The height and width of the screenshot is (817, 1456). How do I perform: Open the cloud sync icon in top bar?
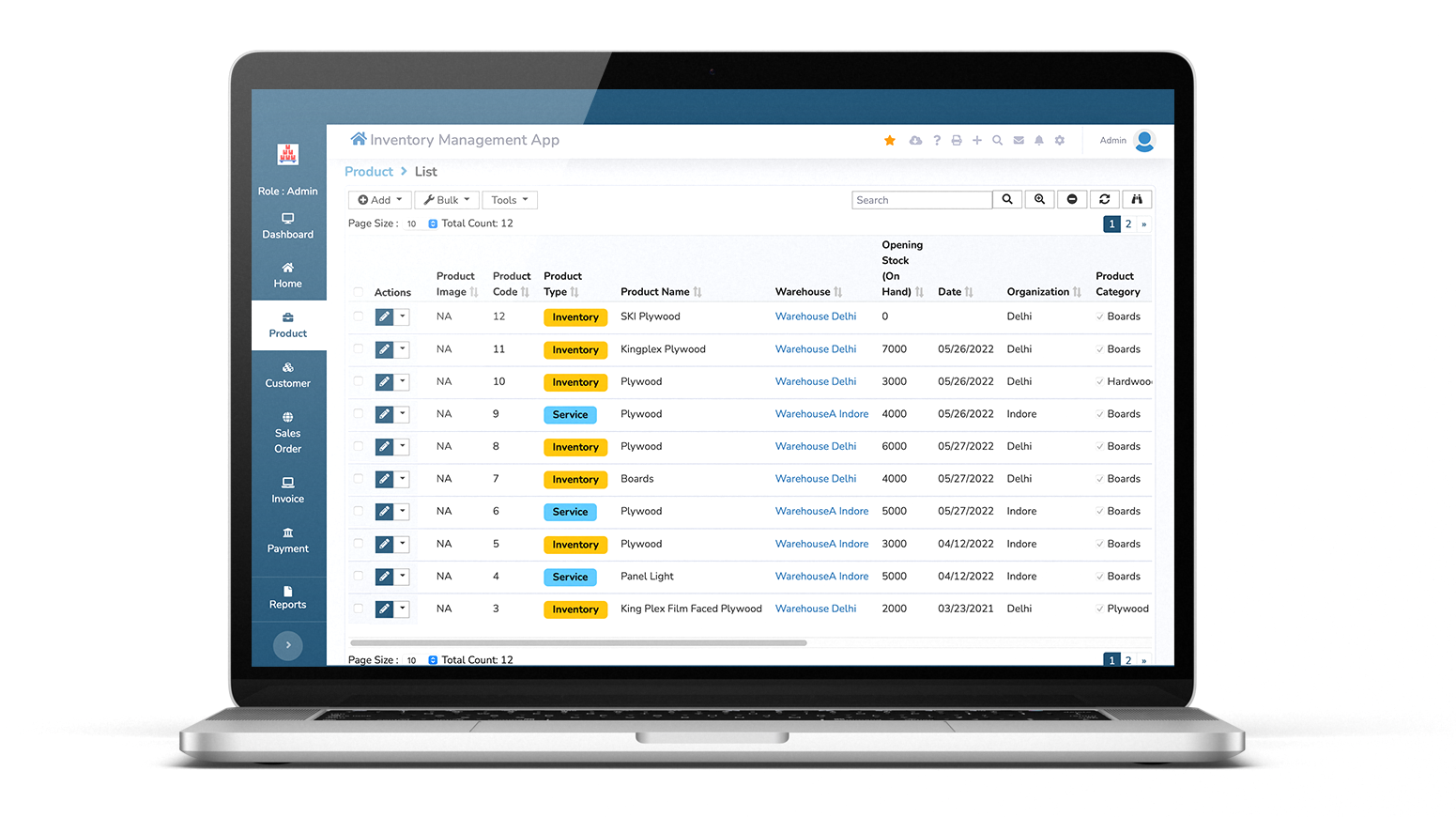915,140
